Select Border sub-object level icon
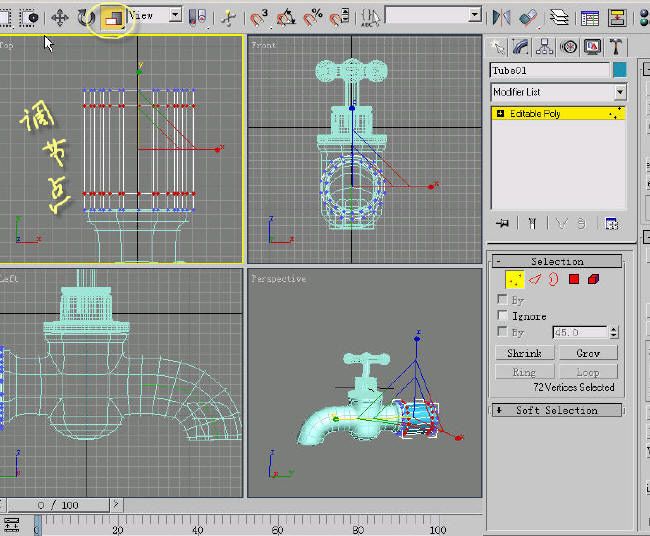650x536 pixels. click(553, 280)
